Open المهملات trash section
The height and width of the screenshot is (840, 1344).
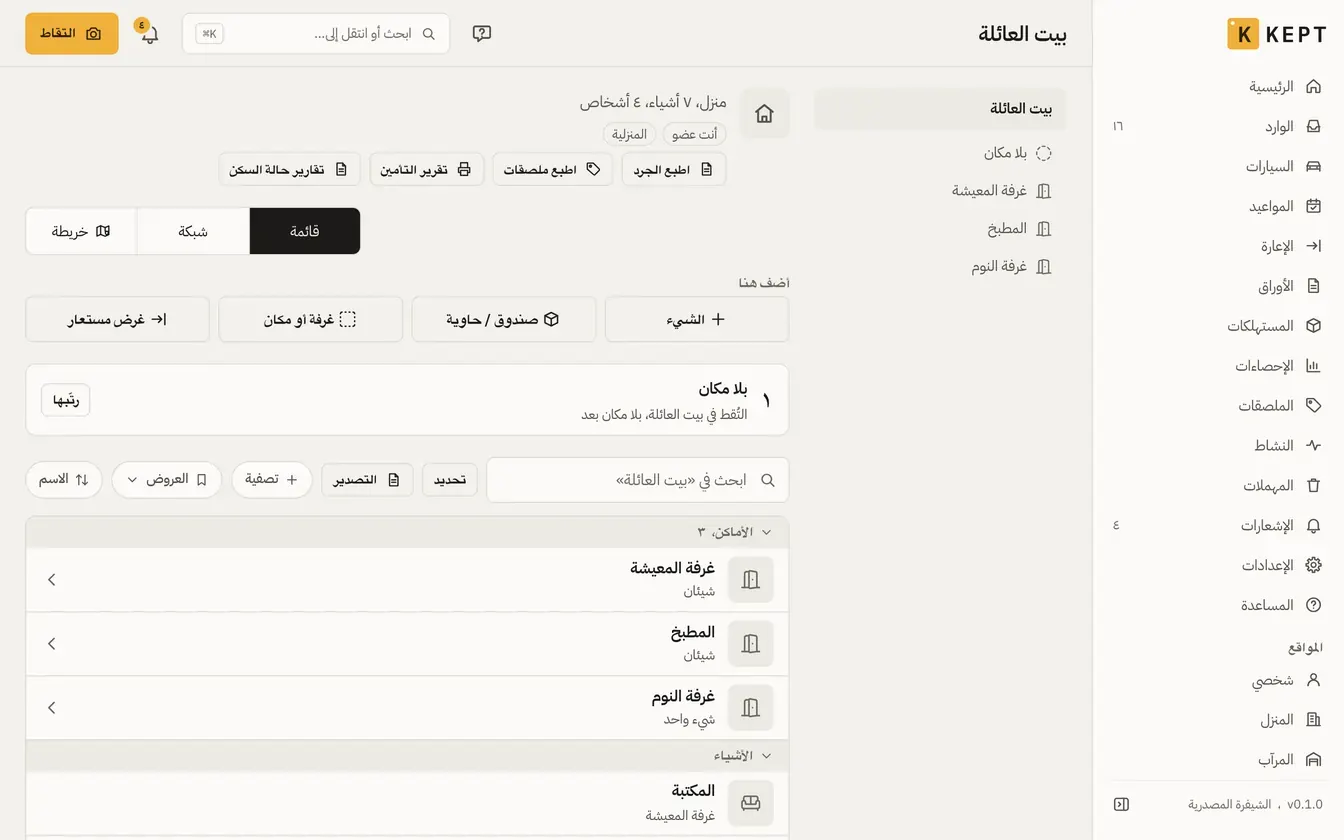pos(1217,486)
